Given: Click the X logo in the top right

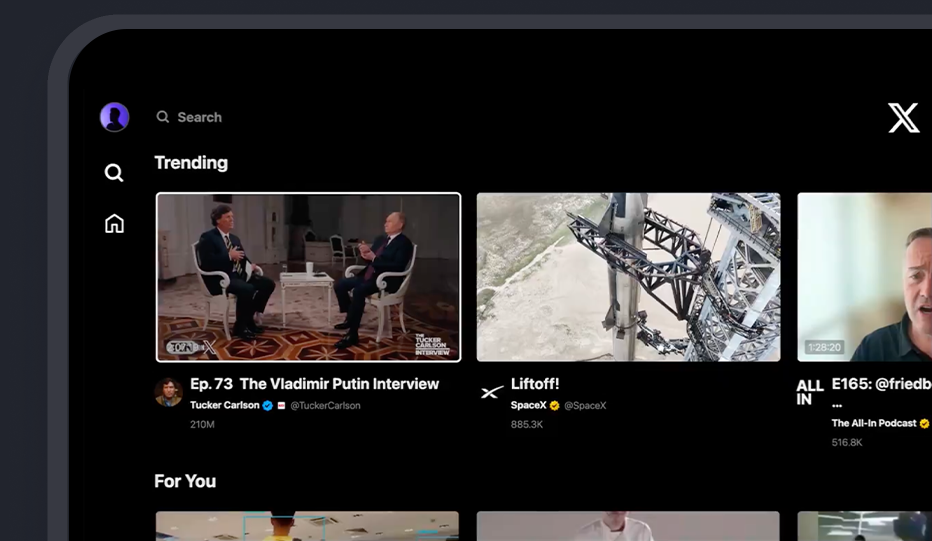Looking at the screenshot, I should (903, 118).
